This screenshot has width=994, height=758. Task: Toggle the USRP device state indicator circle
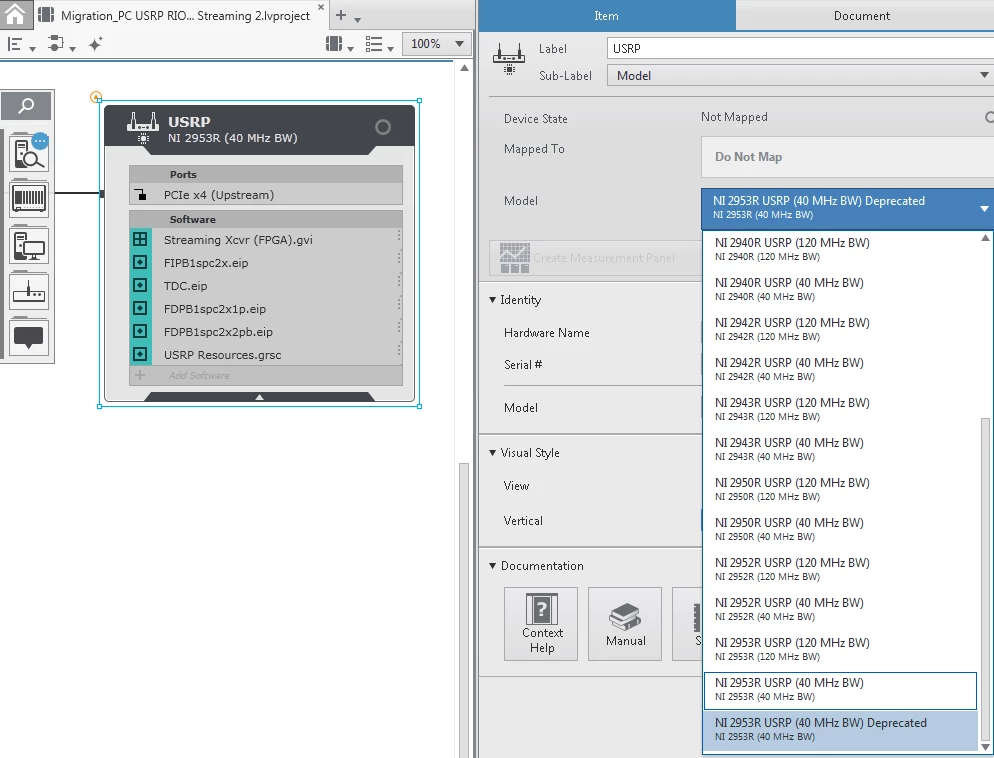click(x=382, y=127)
